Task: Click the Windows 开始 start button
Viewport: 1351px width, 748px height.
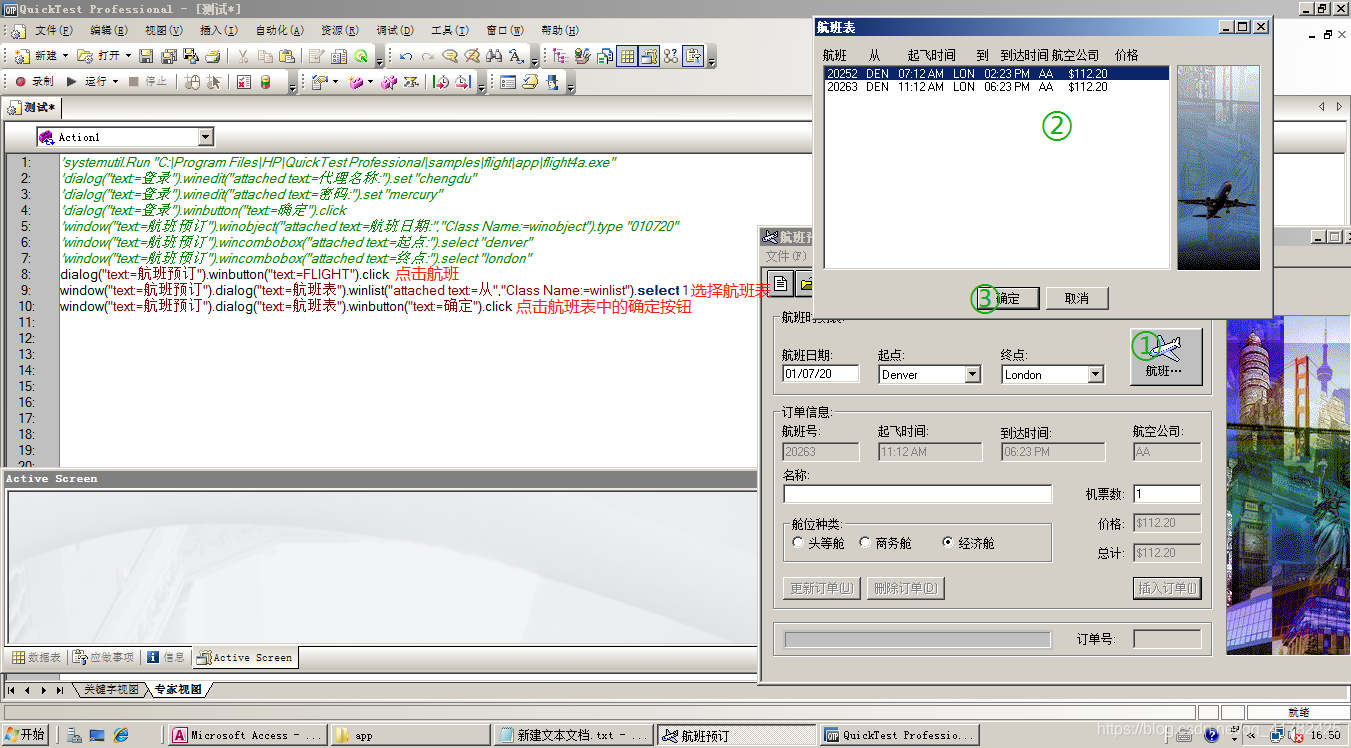Action: click(x=26, y=735)
